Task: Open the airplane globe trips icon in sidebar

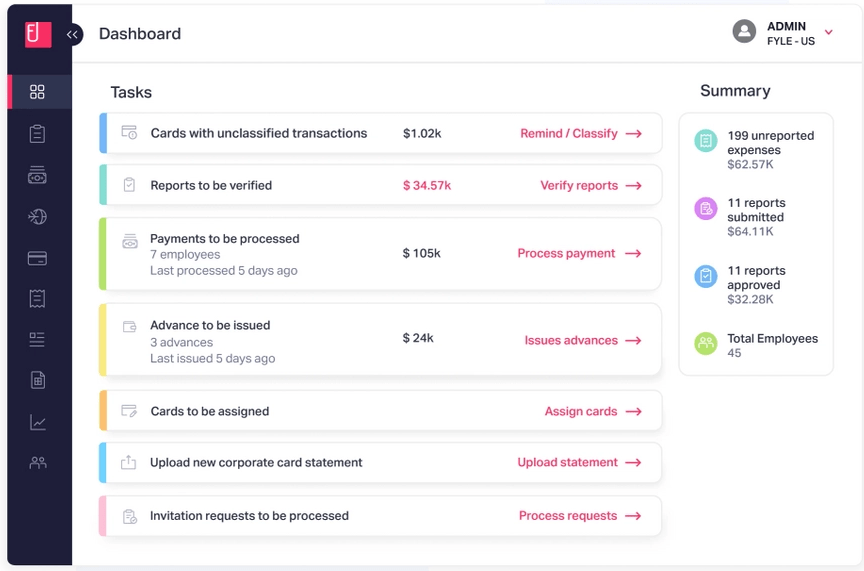Action: point(37,217)
